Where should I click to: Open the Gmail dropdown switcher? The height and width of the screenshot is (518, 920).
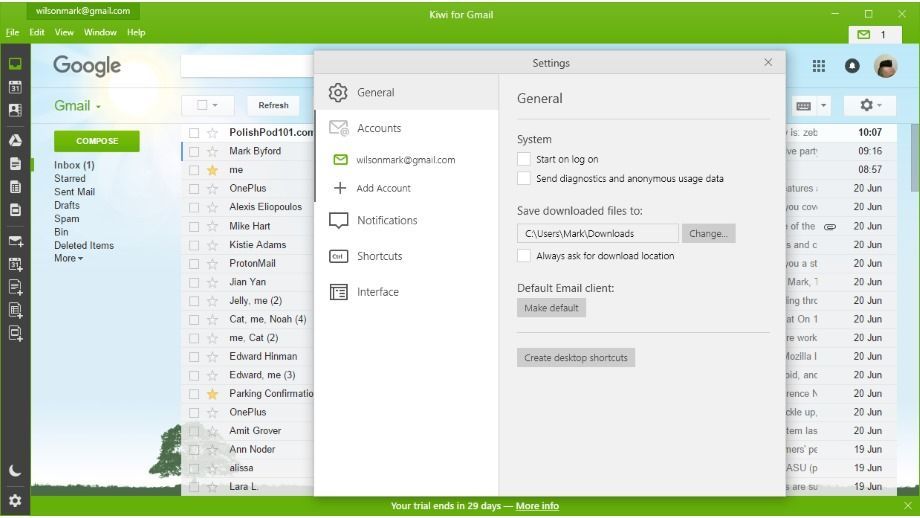pos(77,106)
